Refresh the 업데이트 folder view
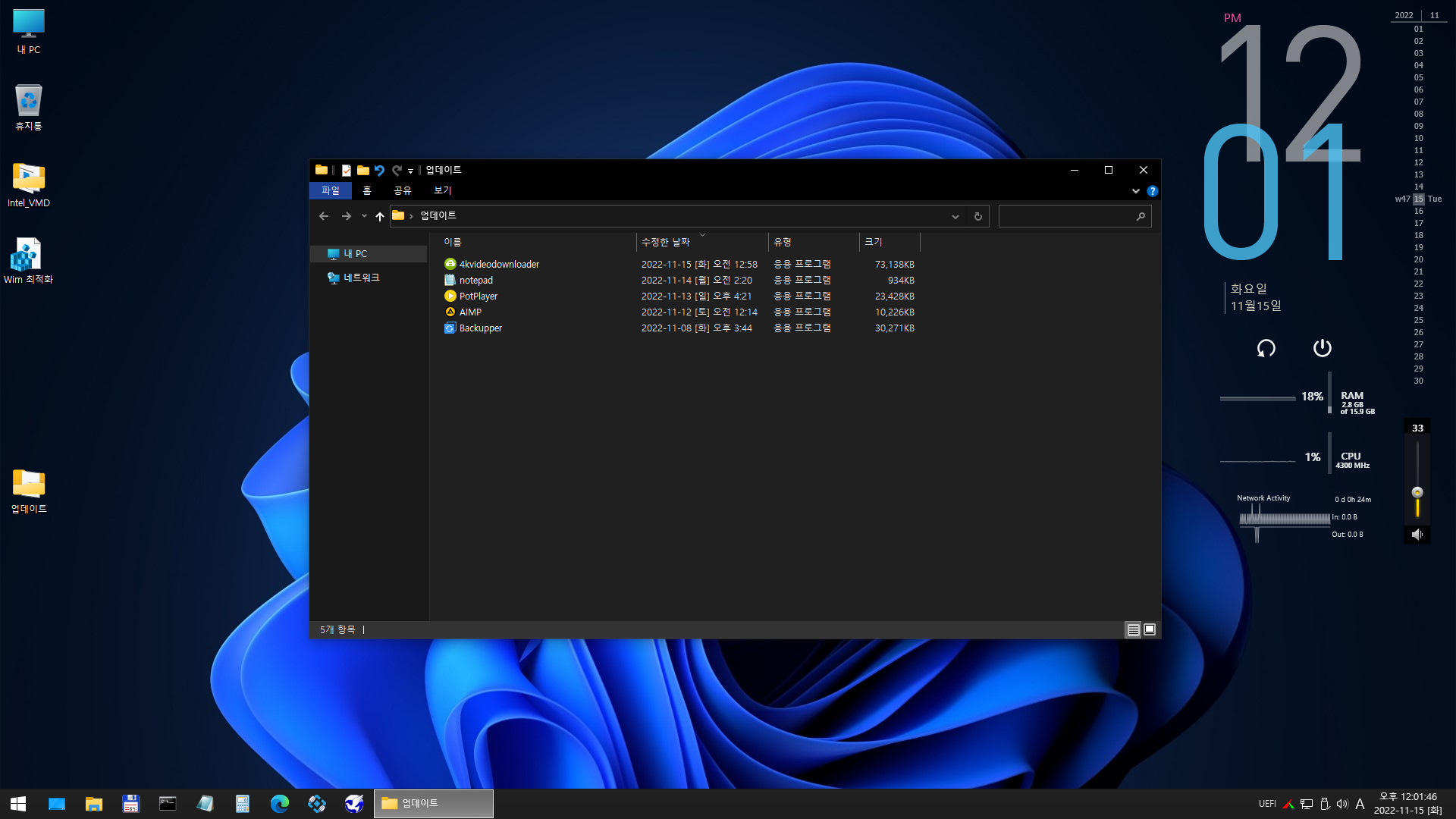1456x819 pixels. point(978,216)
